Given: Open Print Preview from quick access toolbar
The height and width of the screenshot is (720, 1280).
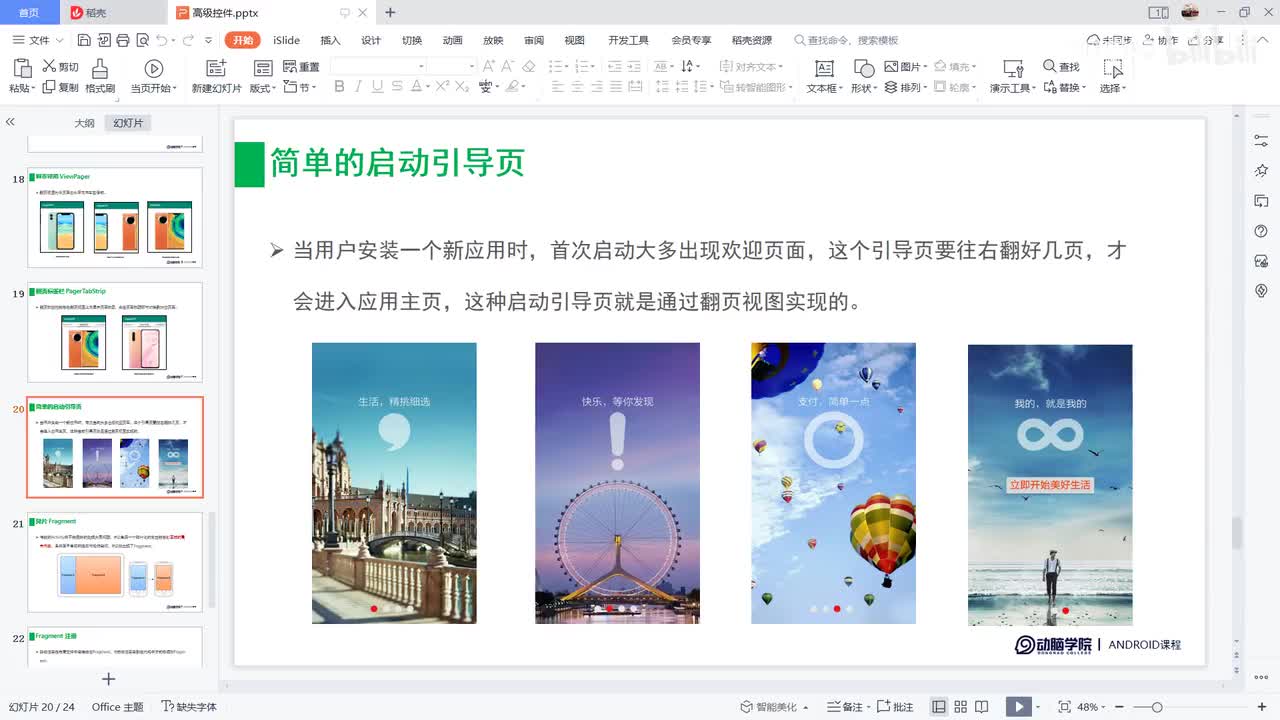Looking at the screenshot, I should pyautogui.click(x=141, y=40).
